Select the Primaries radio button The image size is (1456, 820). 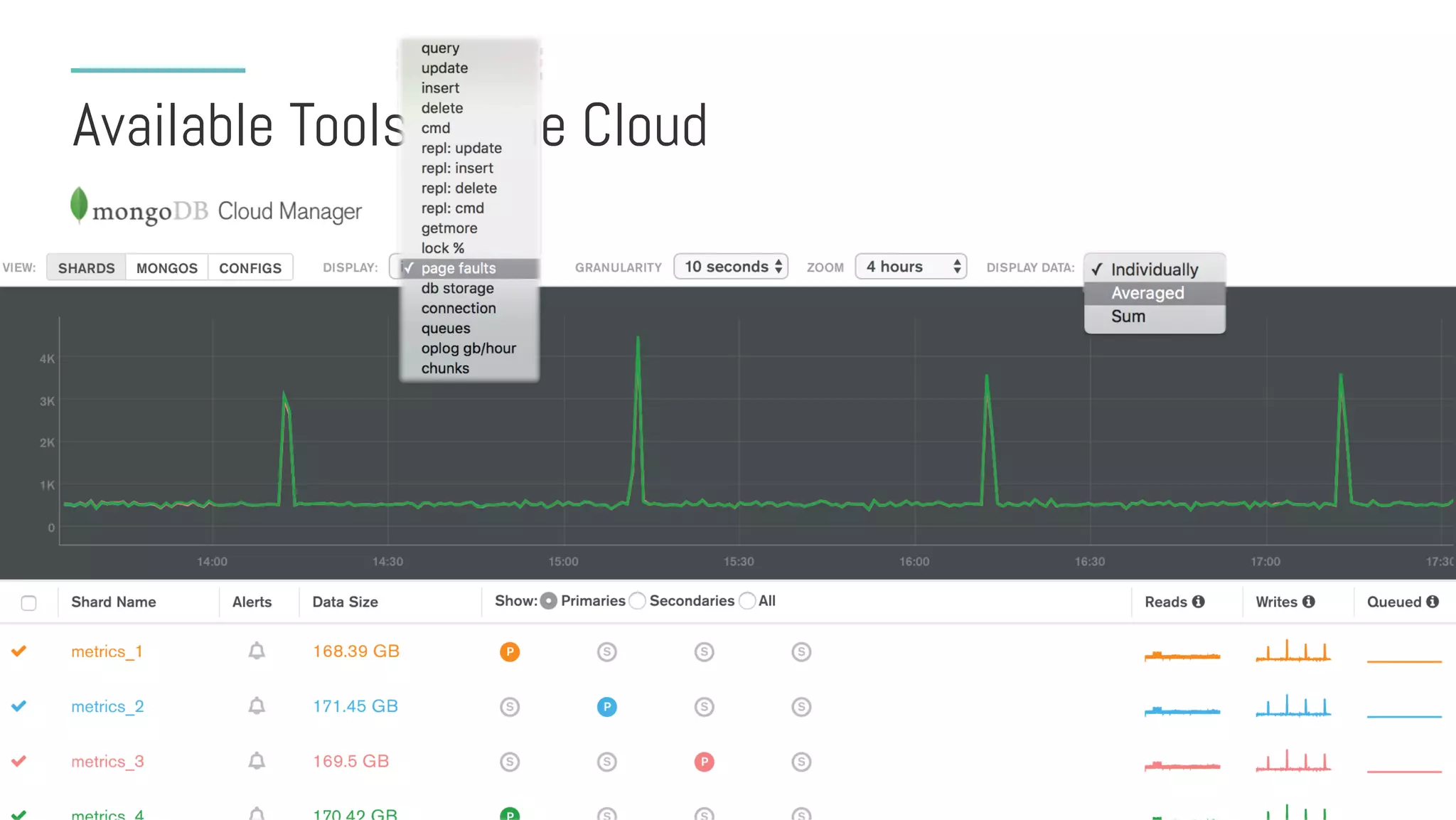(x=548, y=601)
